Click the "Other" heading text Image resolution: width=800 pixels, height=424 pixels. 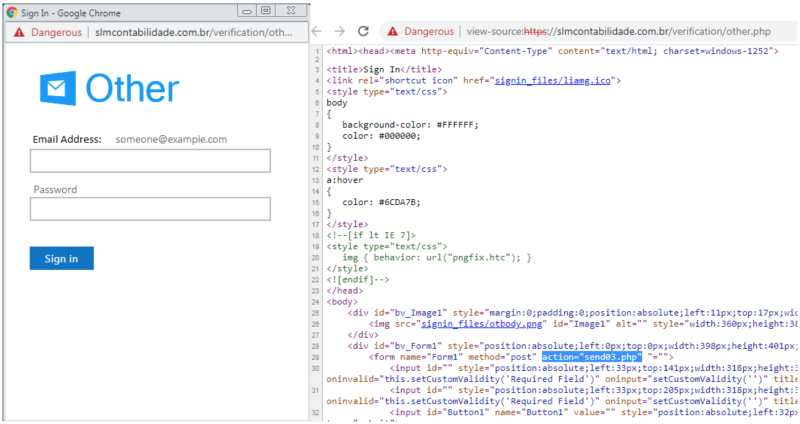[x=132, y=89]
